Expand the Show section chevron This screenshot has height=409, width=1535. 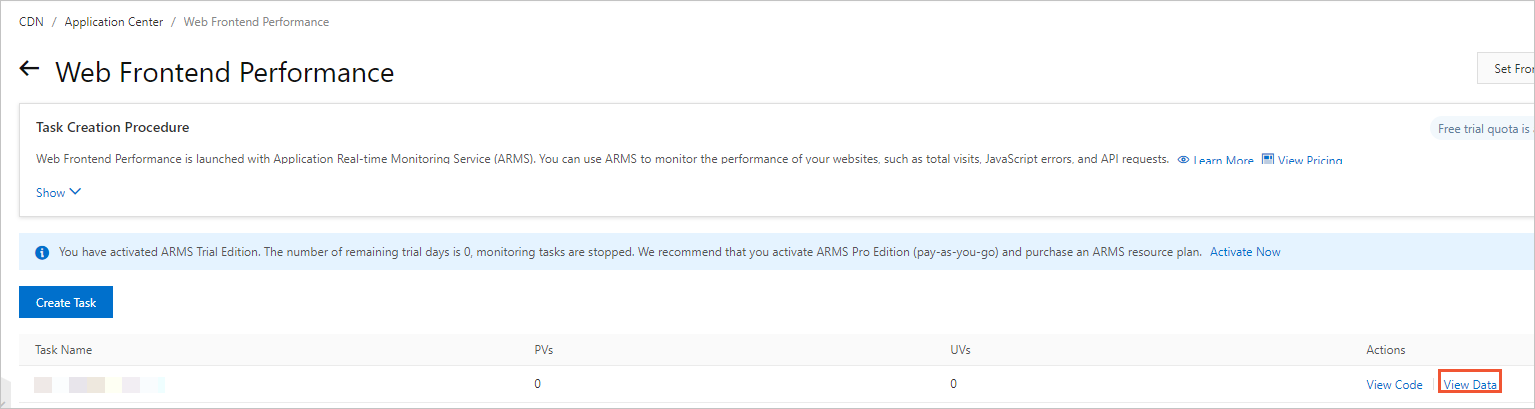tap(75, 192)
